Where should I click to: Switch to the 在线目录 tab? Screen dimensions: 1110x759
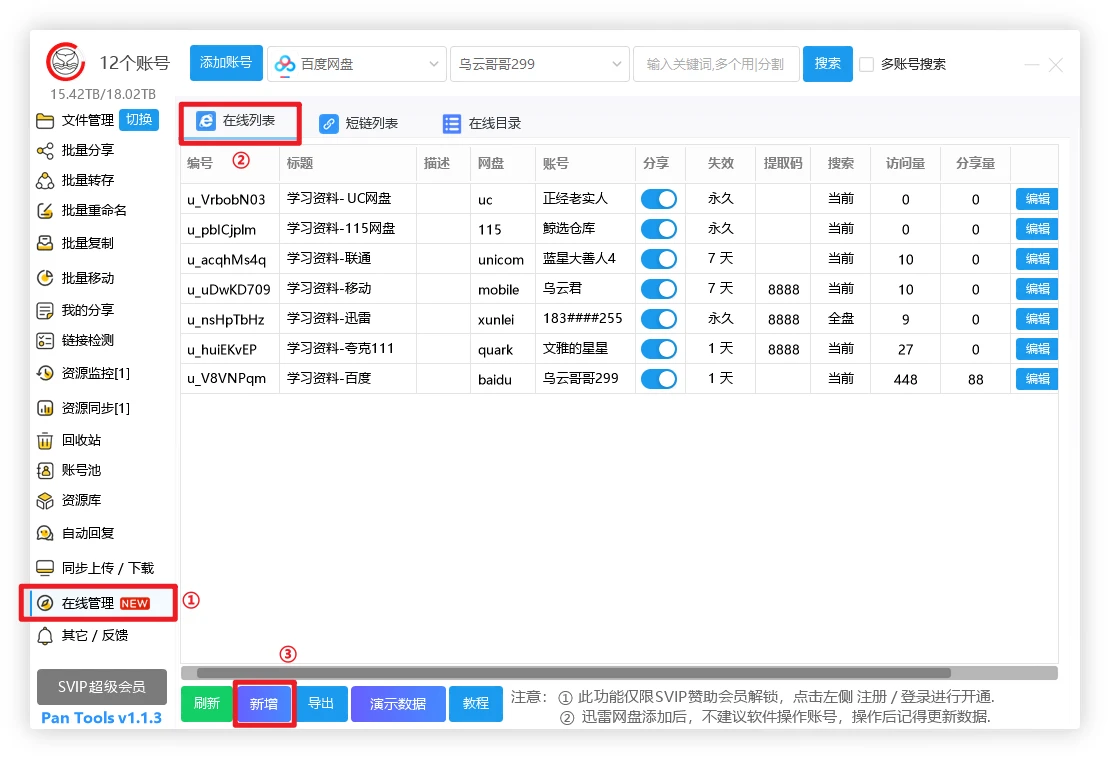tap(482, 124)
